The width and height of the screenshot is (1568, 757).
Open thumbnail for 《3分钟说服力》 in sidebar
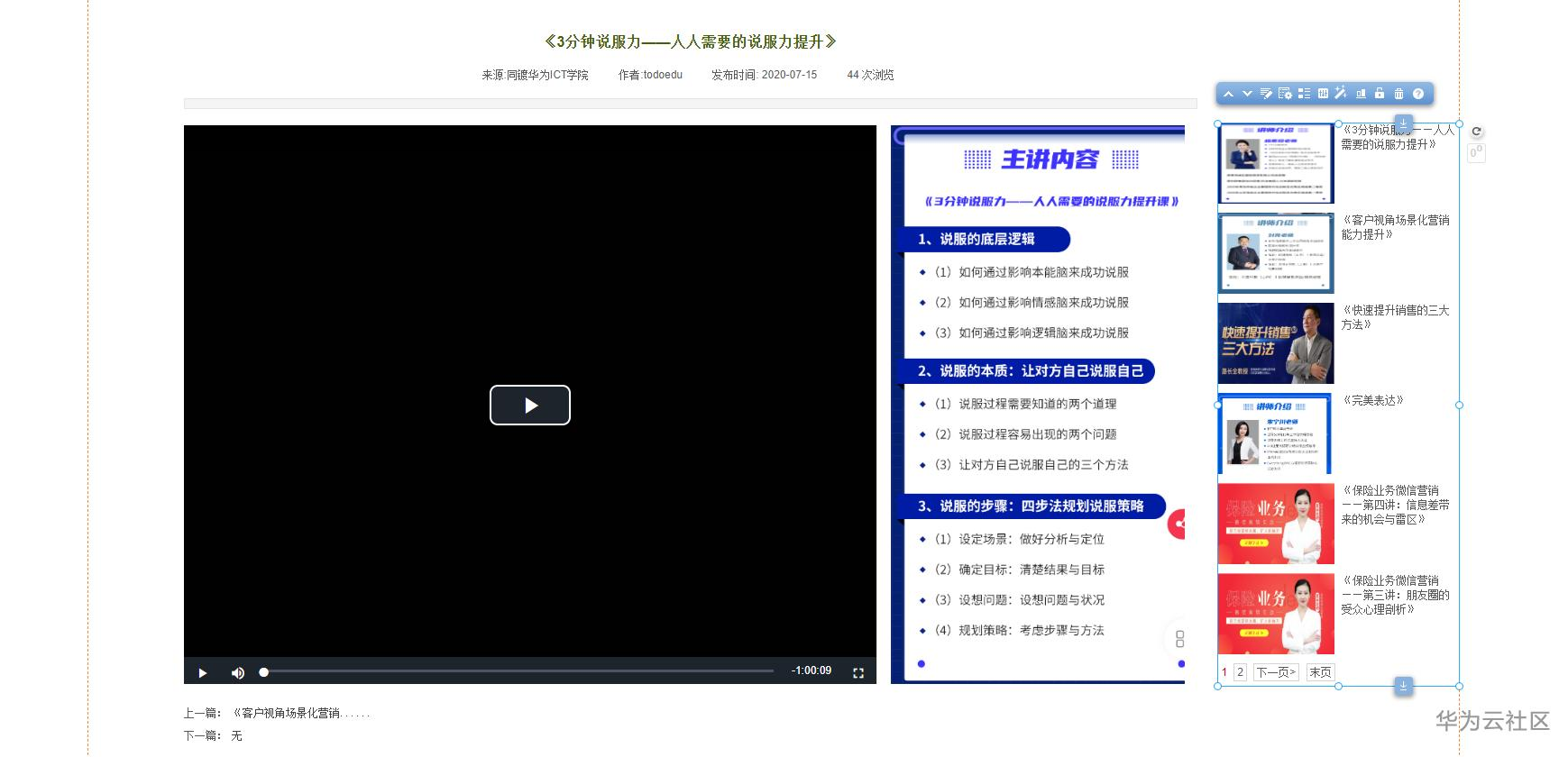click(1276, 163)
